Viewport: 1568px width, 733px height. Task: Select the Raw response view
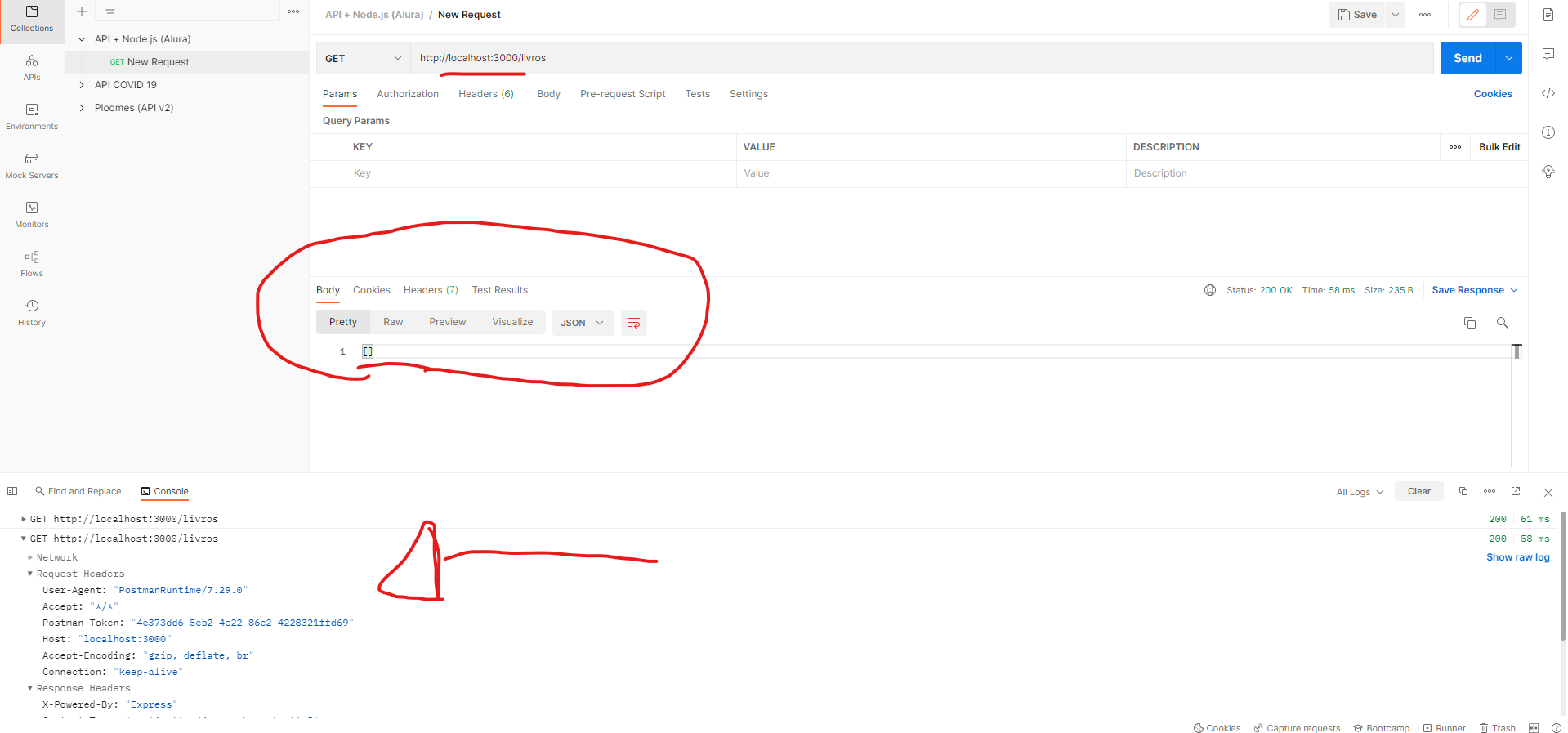[x=393, y=322]
